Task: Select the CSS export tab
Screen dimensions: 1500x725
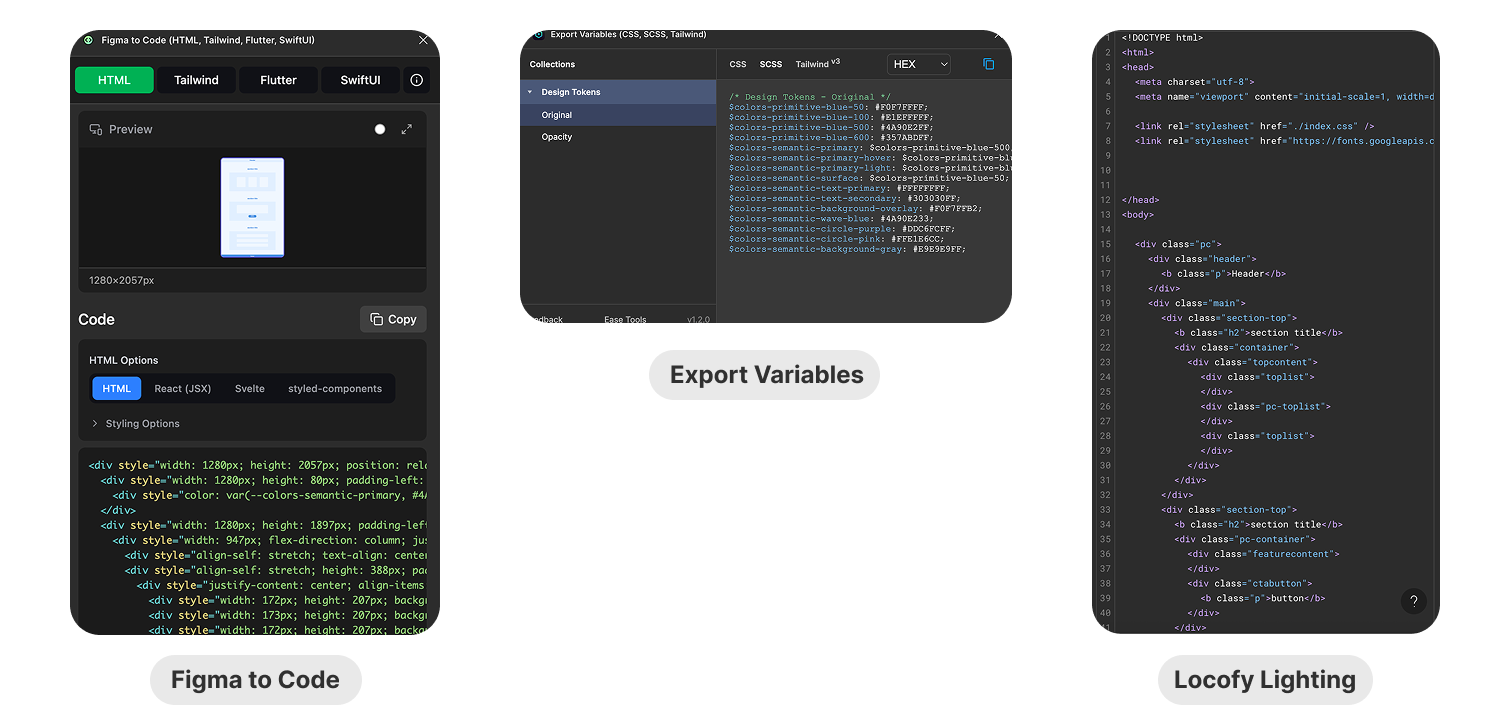Action: [x=738, y=64]
